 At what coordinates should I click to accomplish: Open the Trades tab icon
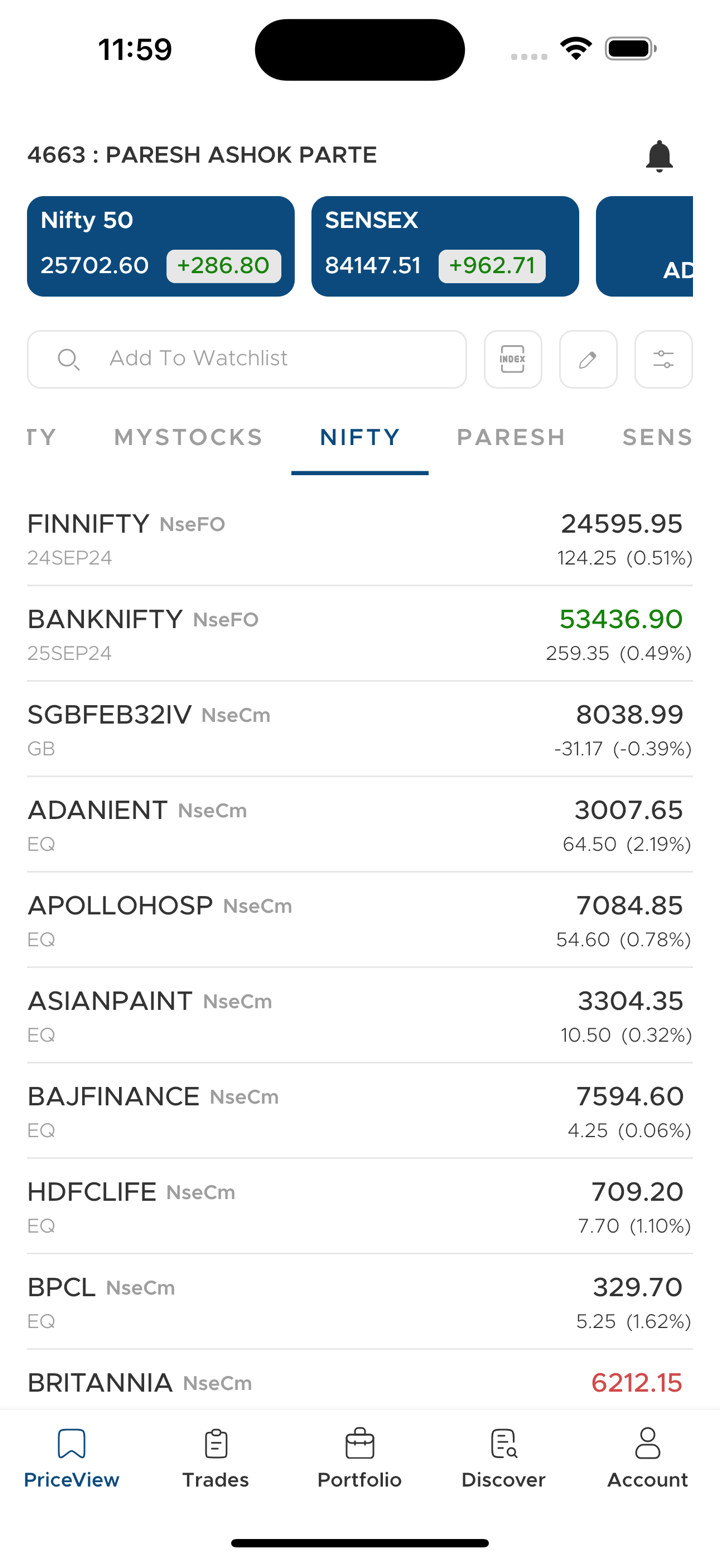[x=215, y=1444]
